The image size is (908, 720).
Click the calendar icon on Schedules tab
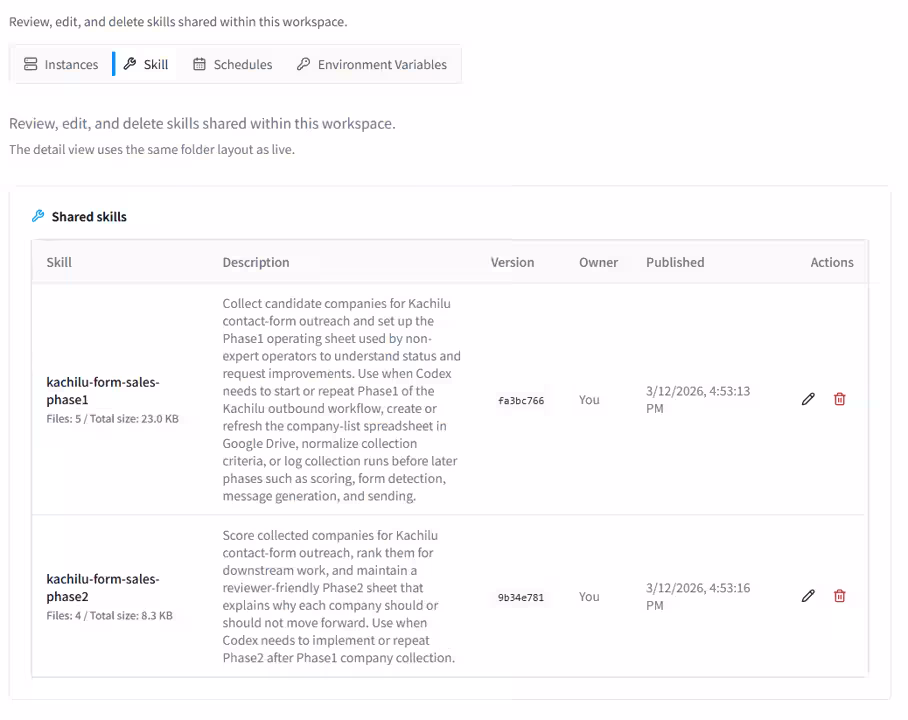pos(199,64)
